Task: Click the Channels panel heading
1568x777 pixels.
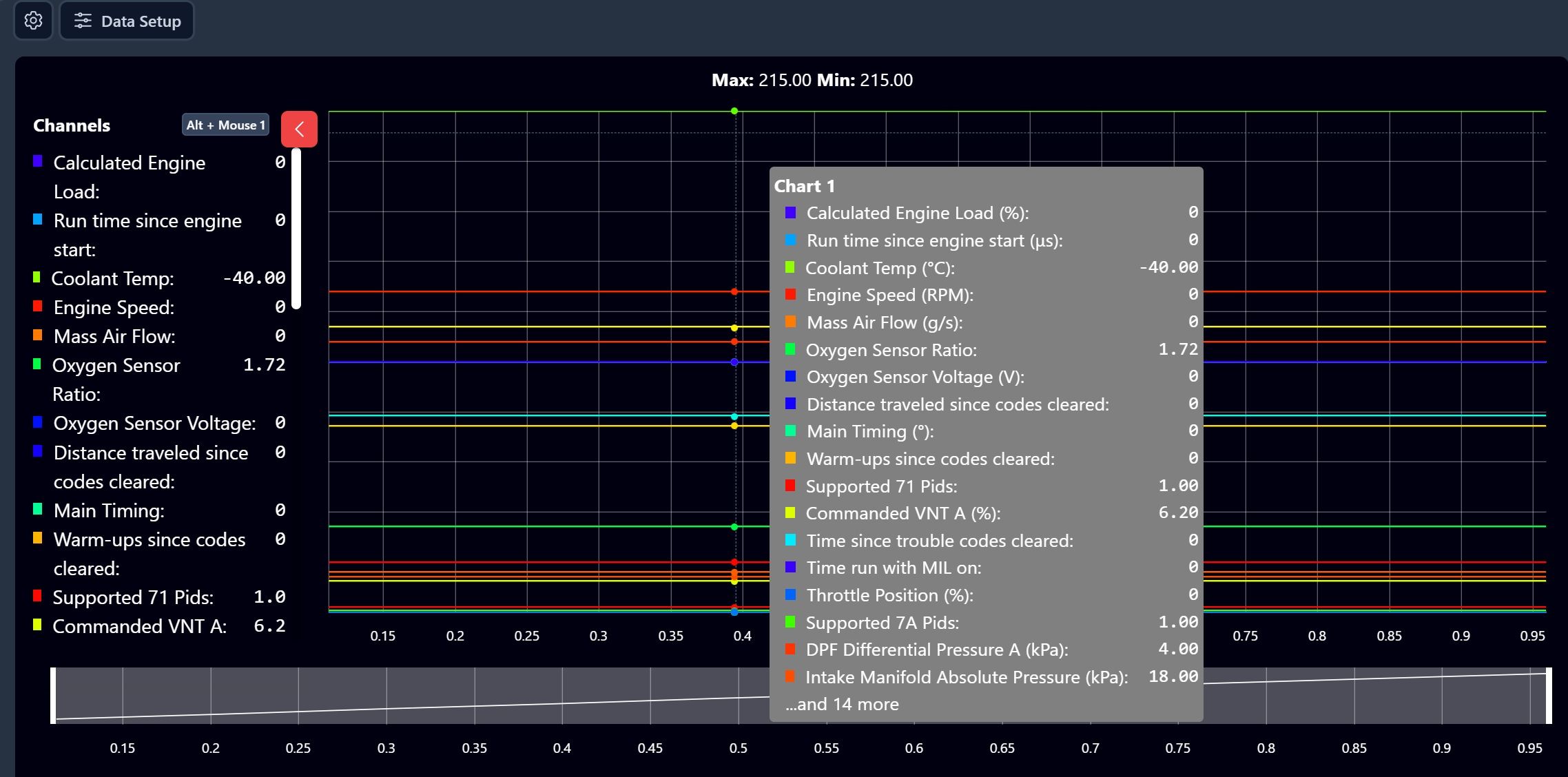Action: (x=72, y=125)
